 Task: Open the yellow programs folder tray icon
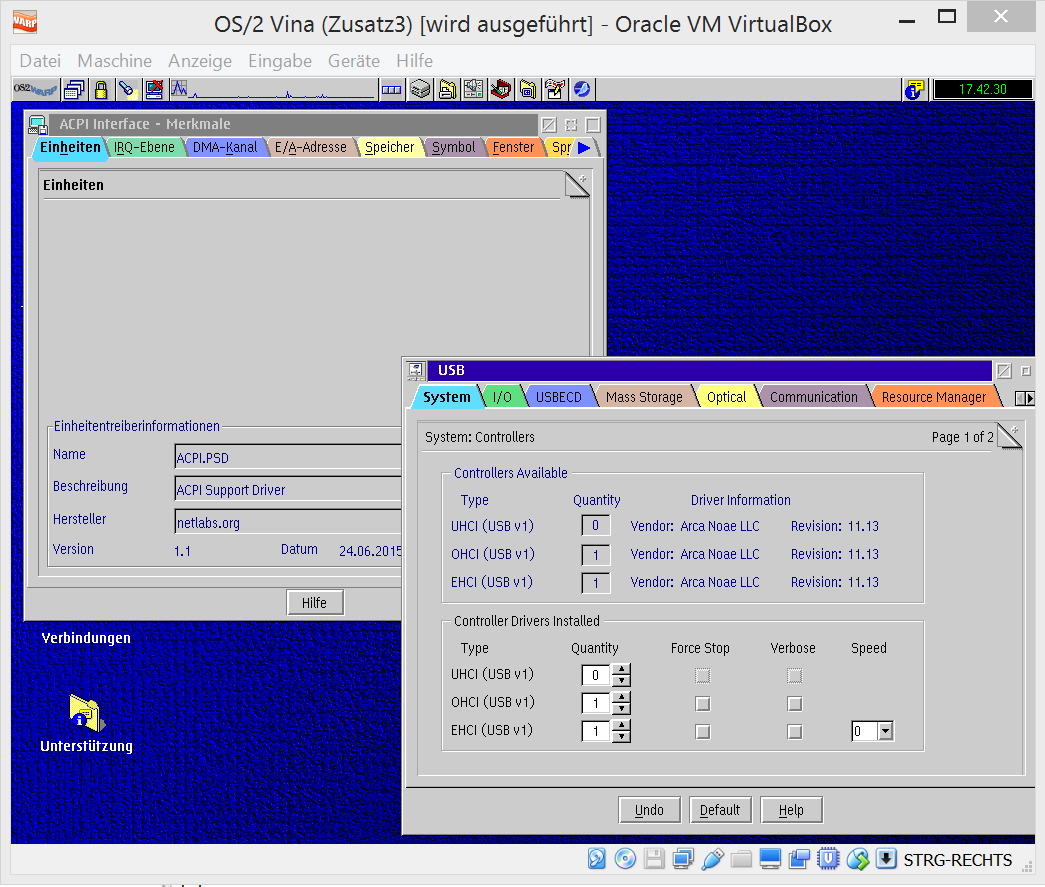coord(527,89)
